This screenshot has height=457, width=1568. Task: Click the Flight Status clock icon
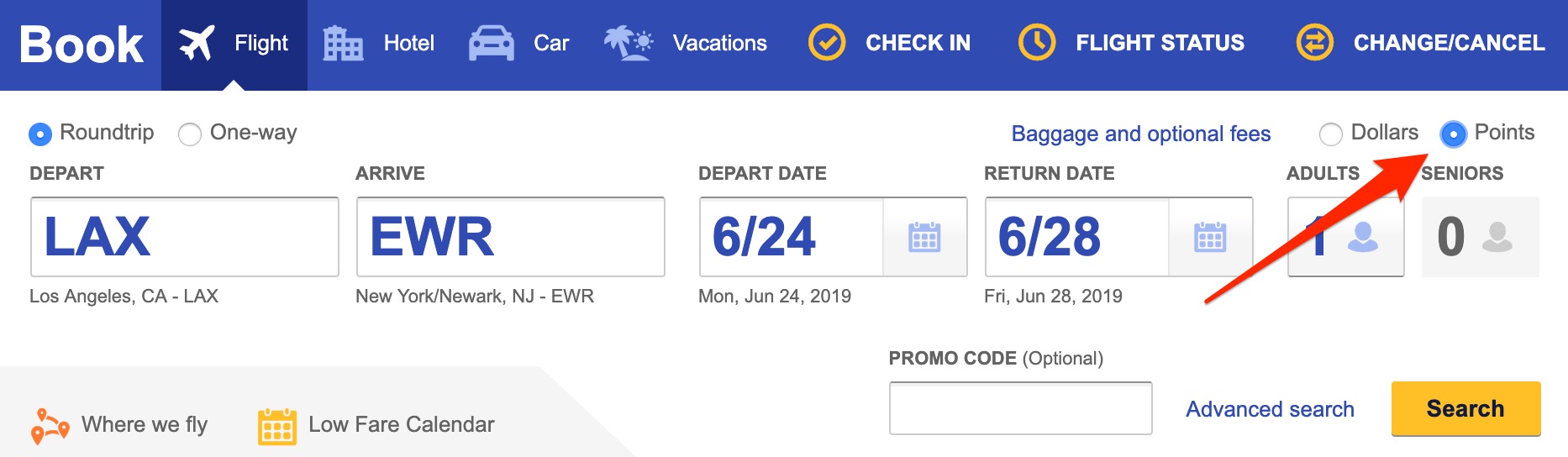point(1037,43)
